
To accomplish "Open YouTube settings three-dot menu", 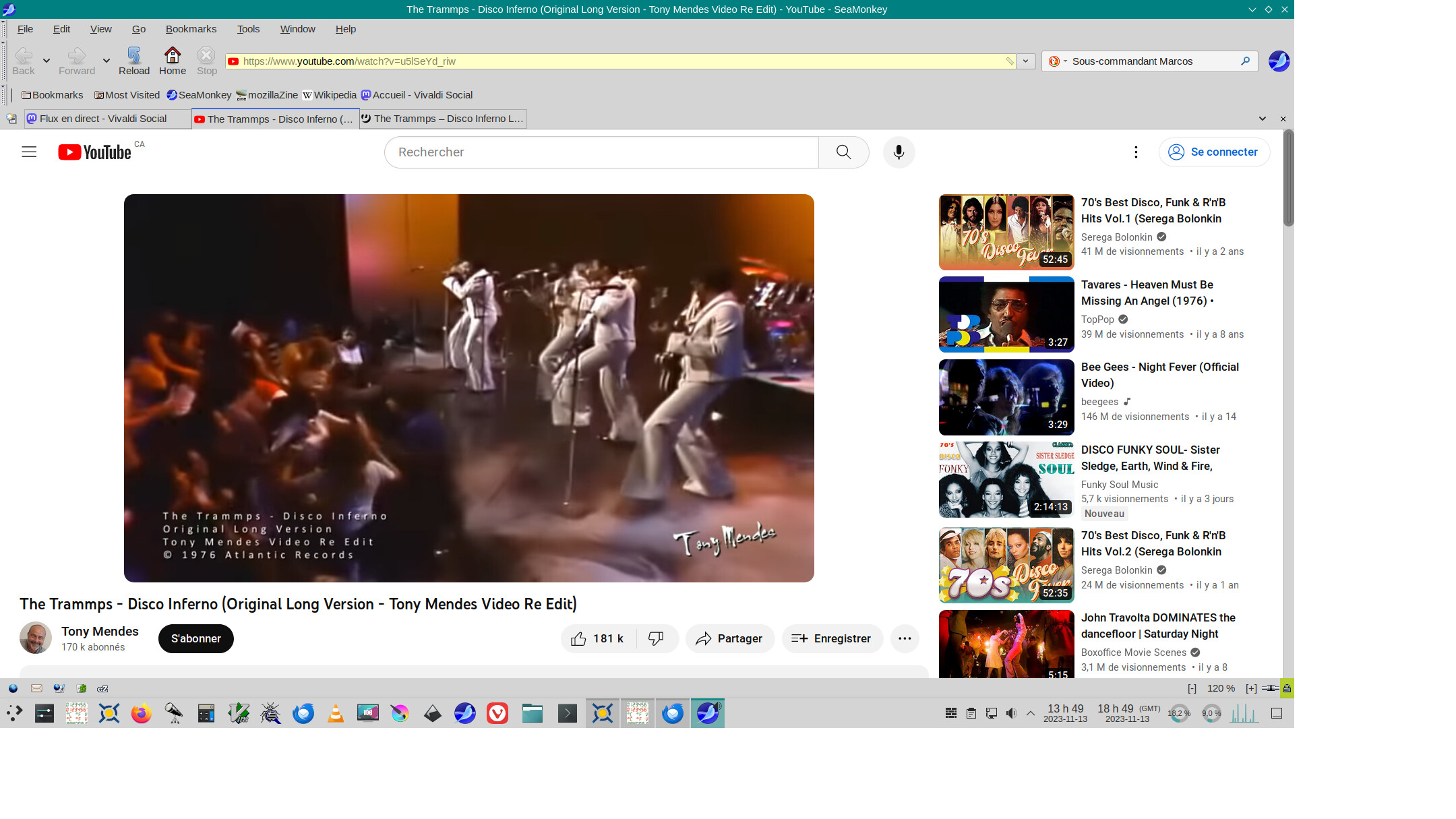I will tap(1136, 152).
